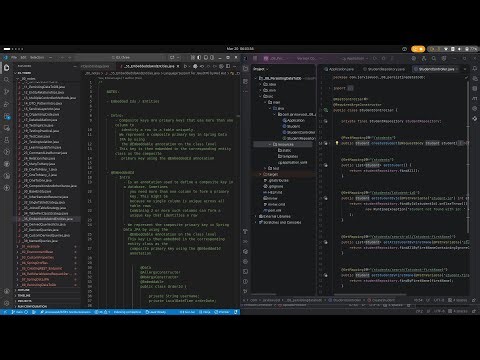Click IntelliJ editor horizontal scrollbar
Image resolution: width=480 pixels, height=360 pixels.
[370, 295]
